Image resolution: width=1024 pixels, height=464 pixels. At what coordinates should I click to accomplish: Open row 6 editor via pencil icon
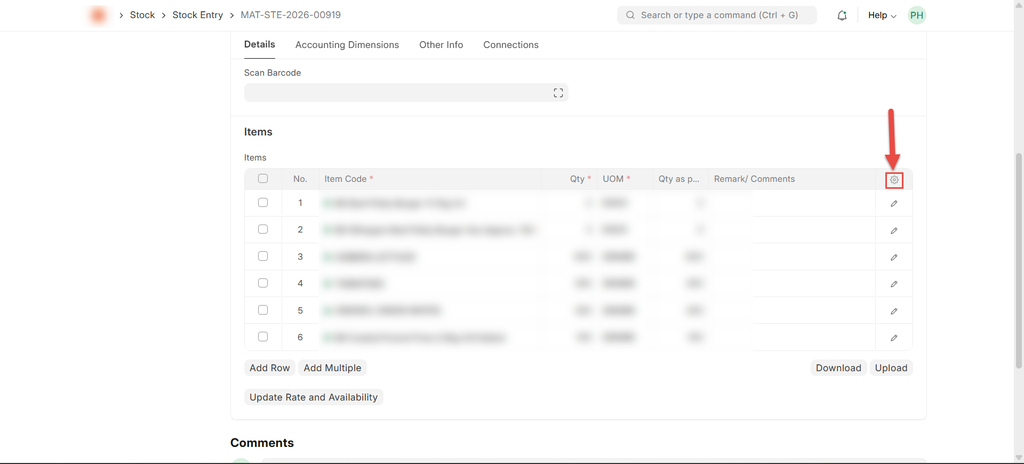(894, 338)
